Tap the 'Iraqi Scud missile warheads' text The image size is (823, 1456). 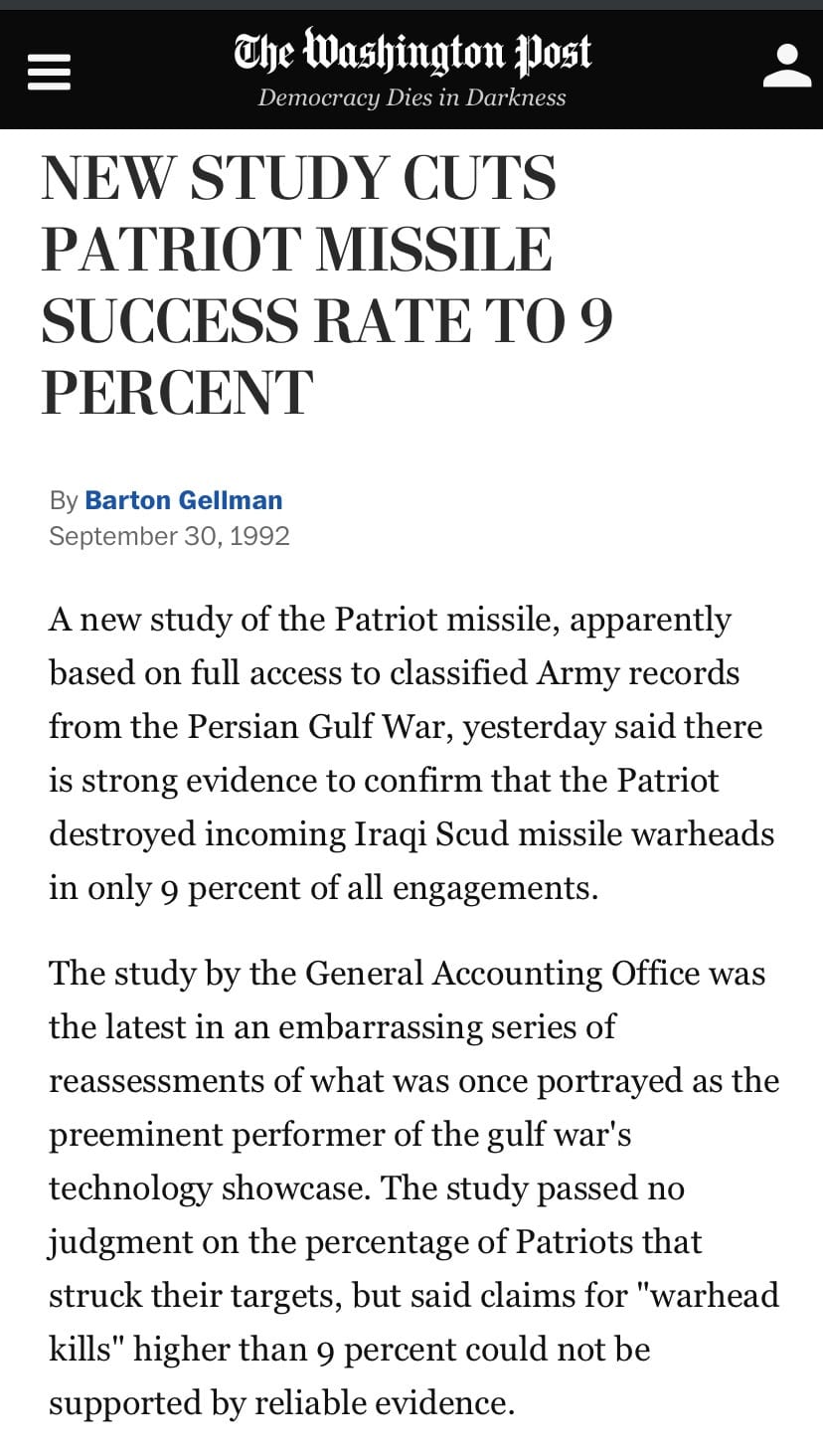pyautogui.click(x=565, y=833)
